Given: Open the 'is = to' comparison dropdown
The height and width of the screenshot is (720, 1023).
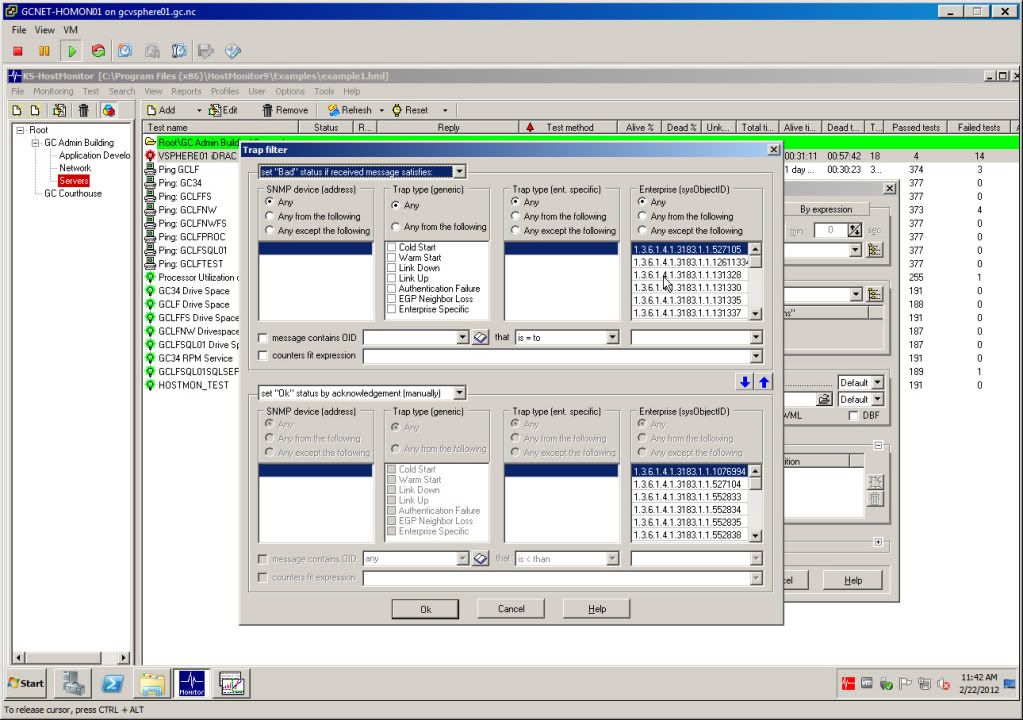Looking at the screenshot, I should [x=612, y=337].
